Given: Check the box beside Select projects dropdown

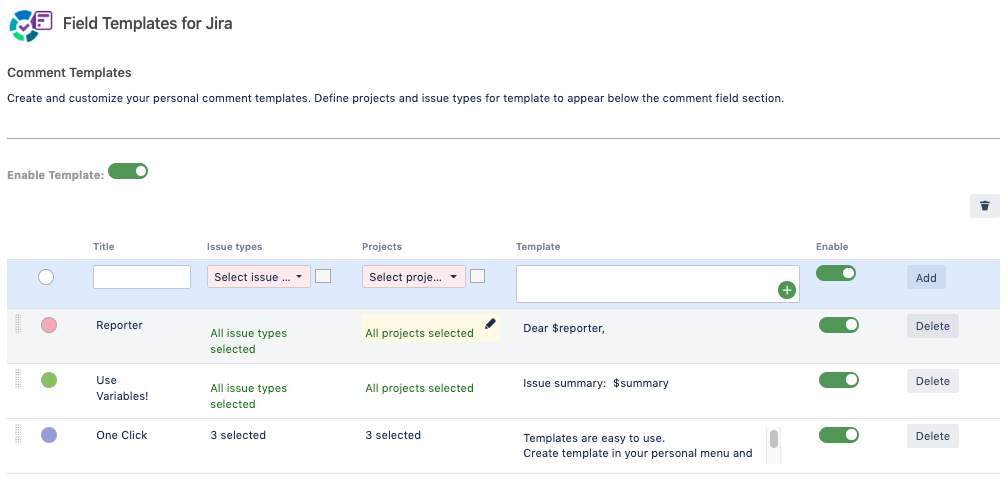Looking at the screenshot, I should coord(478,276).
